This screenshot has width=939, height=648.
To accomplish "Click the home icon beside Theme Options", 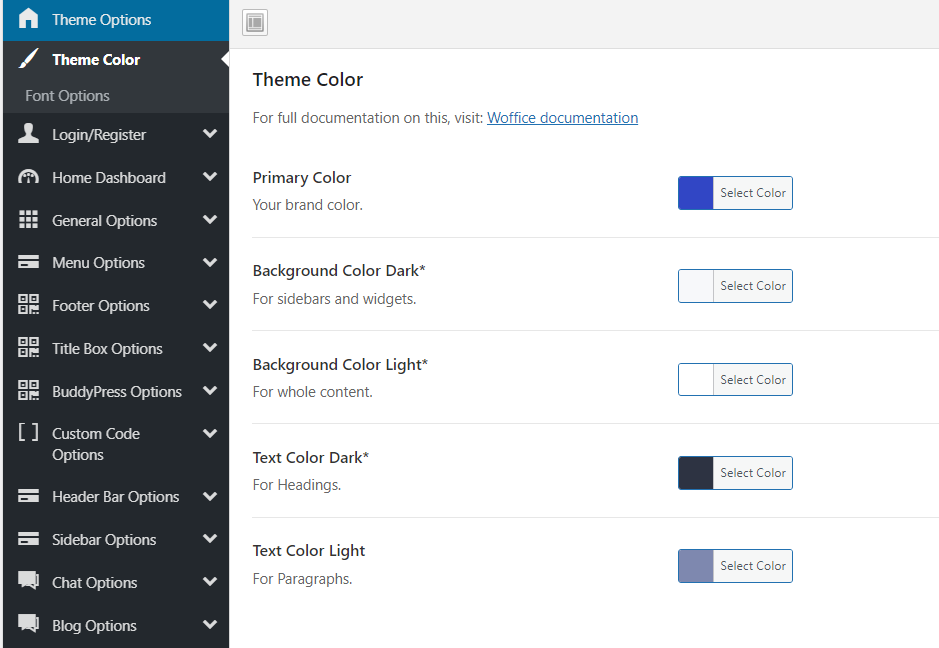I will coord(29,19).
